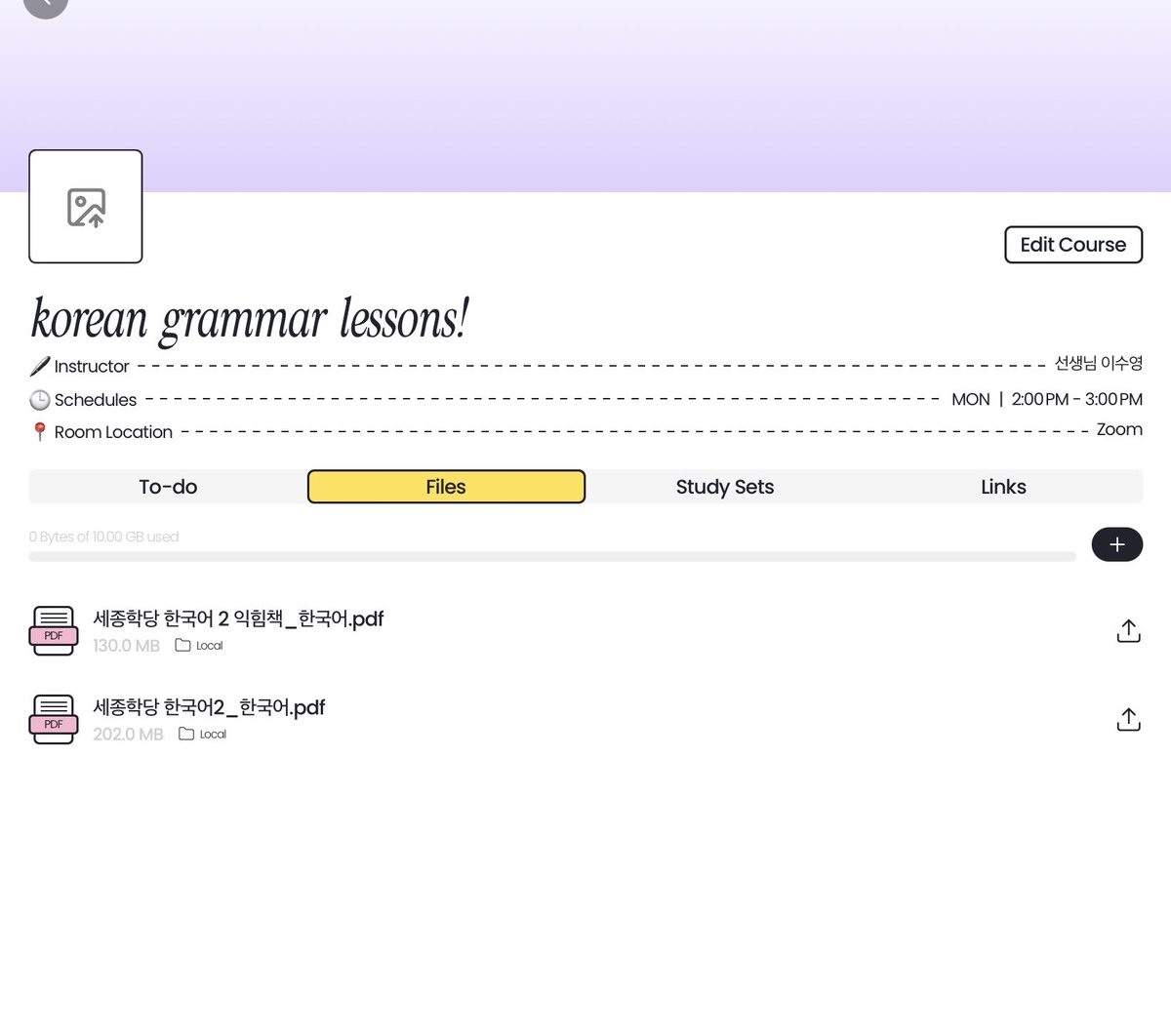Share the 202.0 MB PDF via export icon
Image resolution: width=1171 pixels, height=1036 pixels.
[1128, 720]
